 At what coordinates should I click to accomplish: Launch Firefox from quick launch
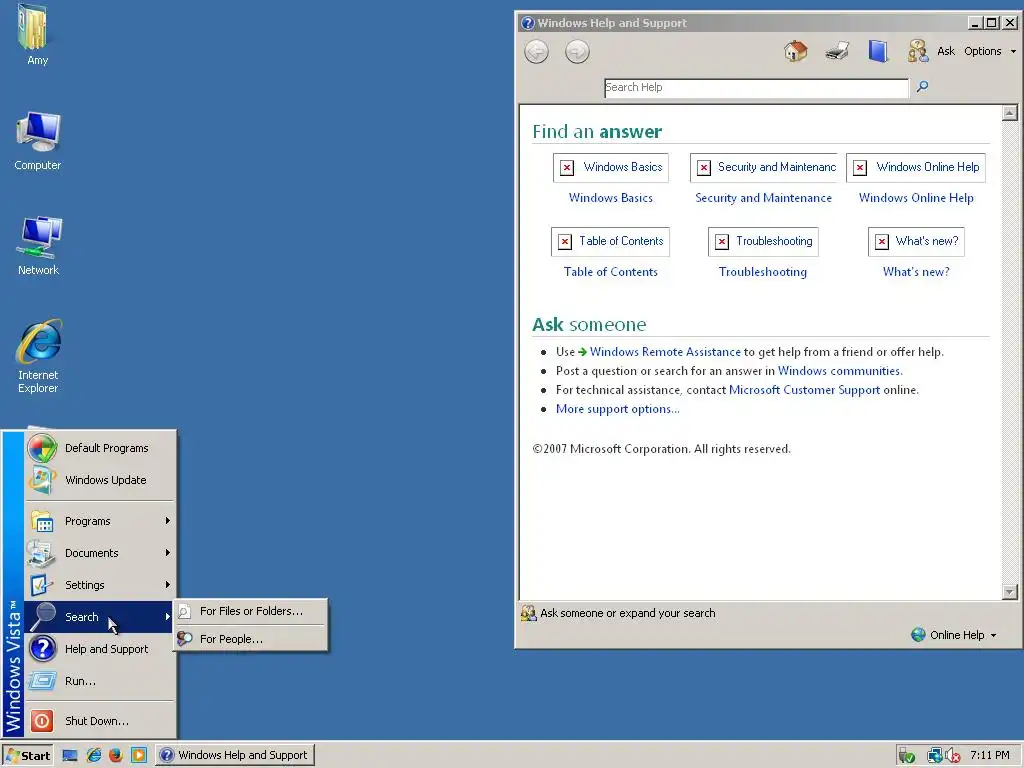pyautogui.click(x=116, y=756)
